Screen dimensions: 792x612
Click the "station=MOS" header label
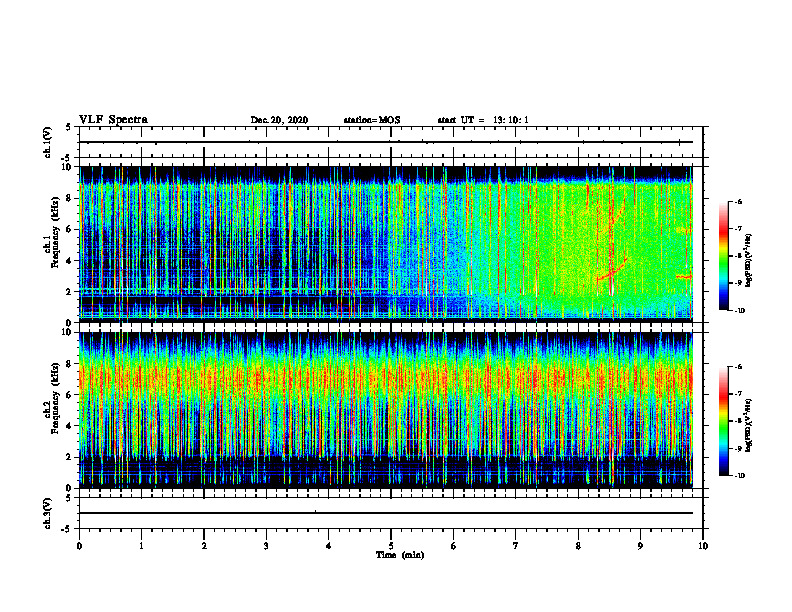pos(372,120)
